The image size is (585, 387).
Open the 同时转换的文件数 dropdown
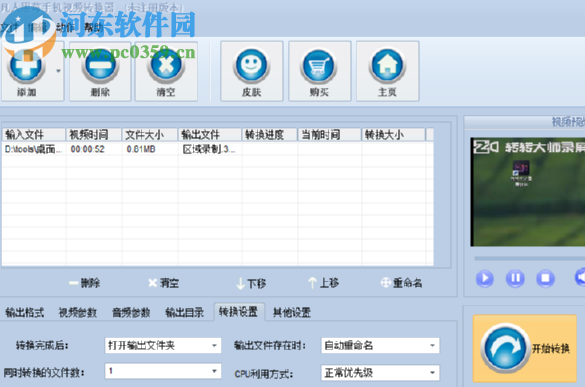(x=163, y=371)
